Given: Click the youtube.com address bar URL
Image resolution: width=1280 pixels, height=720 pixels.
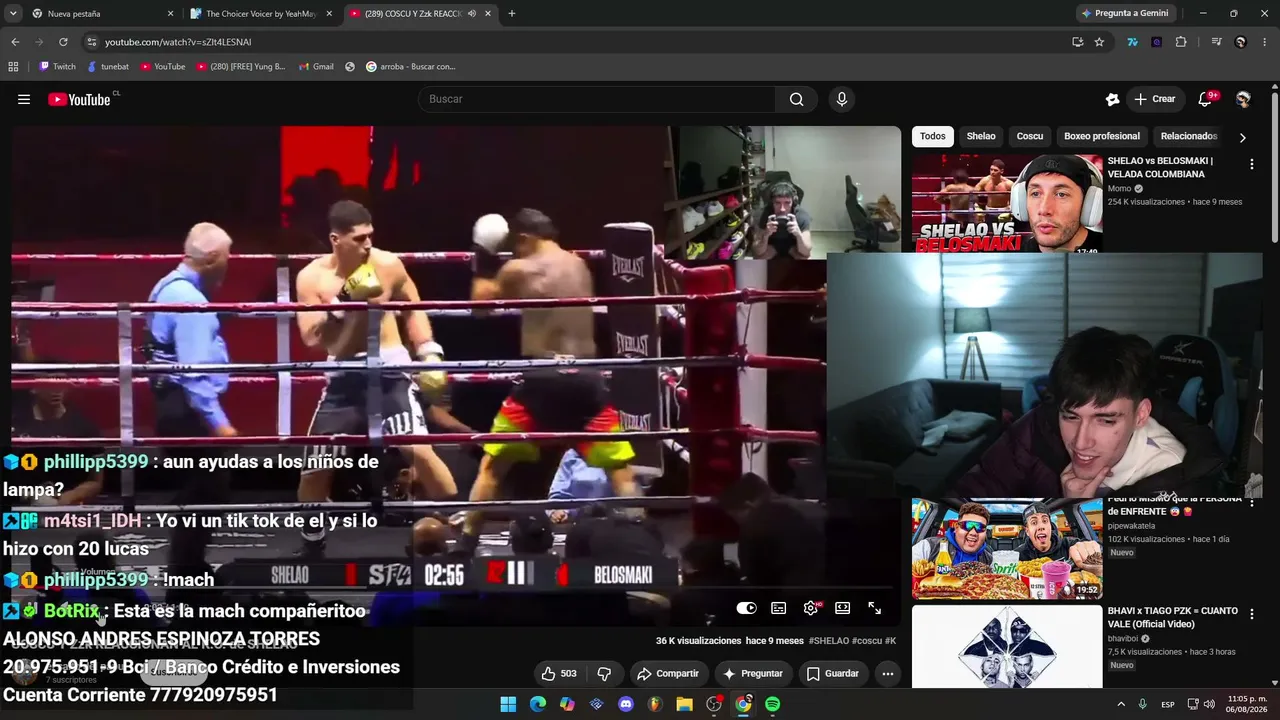Looking at the screenshot, I should coord(178,42).
